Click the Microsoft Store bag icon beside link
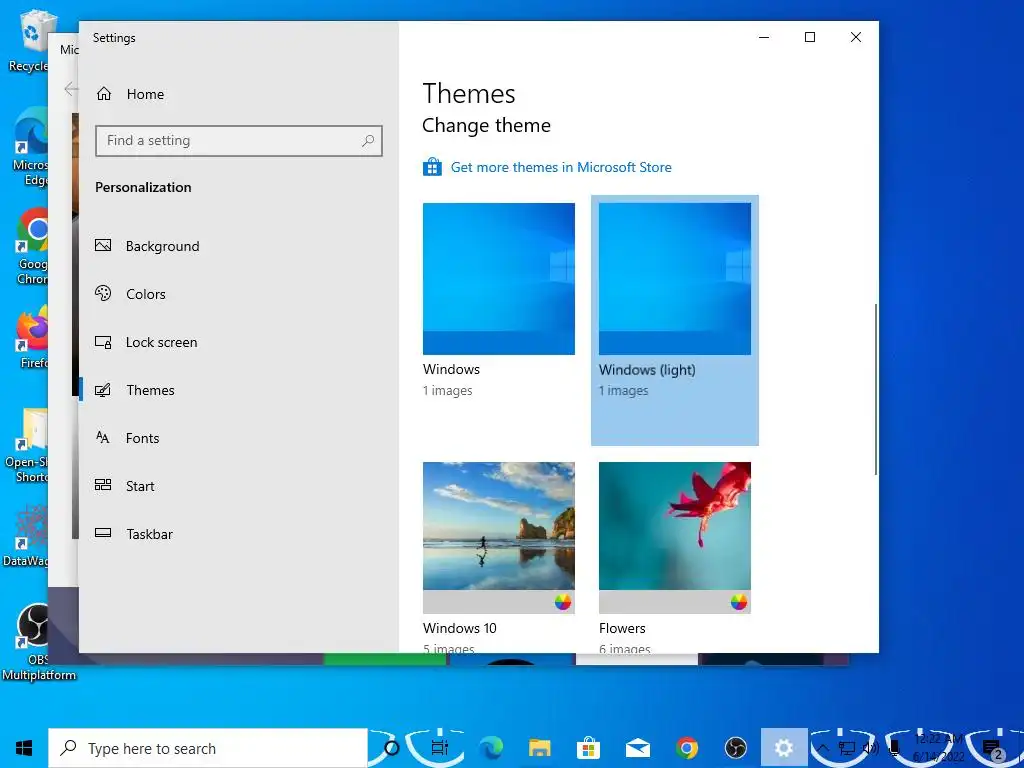This screenshot has width=1024, height=768. [x=432, y=167]
